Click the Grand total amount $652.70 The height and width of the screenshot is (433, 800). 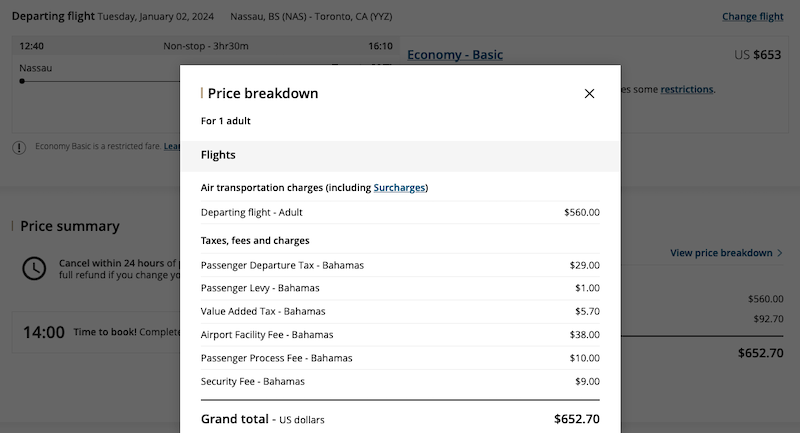point(577,419)
